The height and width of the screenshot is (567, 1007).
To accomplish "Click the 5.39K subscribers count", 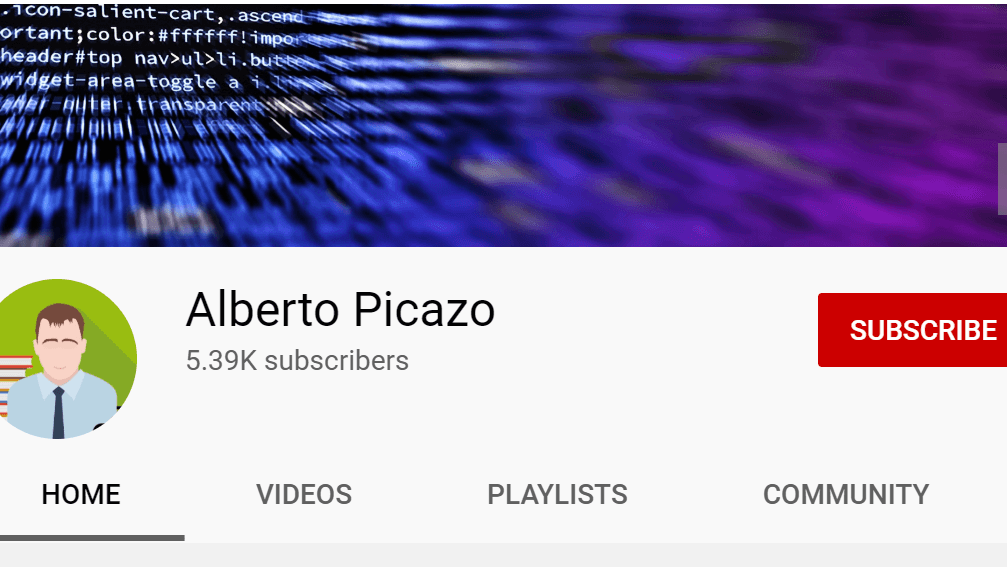I will click(297, 360).
